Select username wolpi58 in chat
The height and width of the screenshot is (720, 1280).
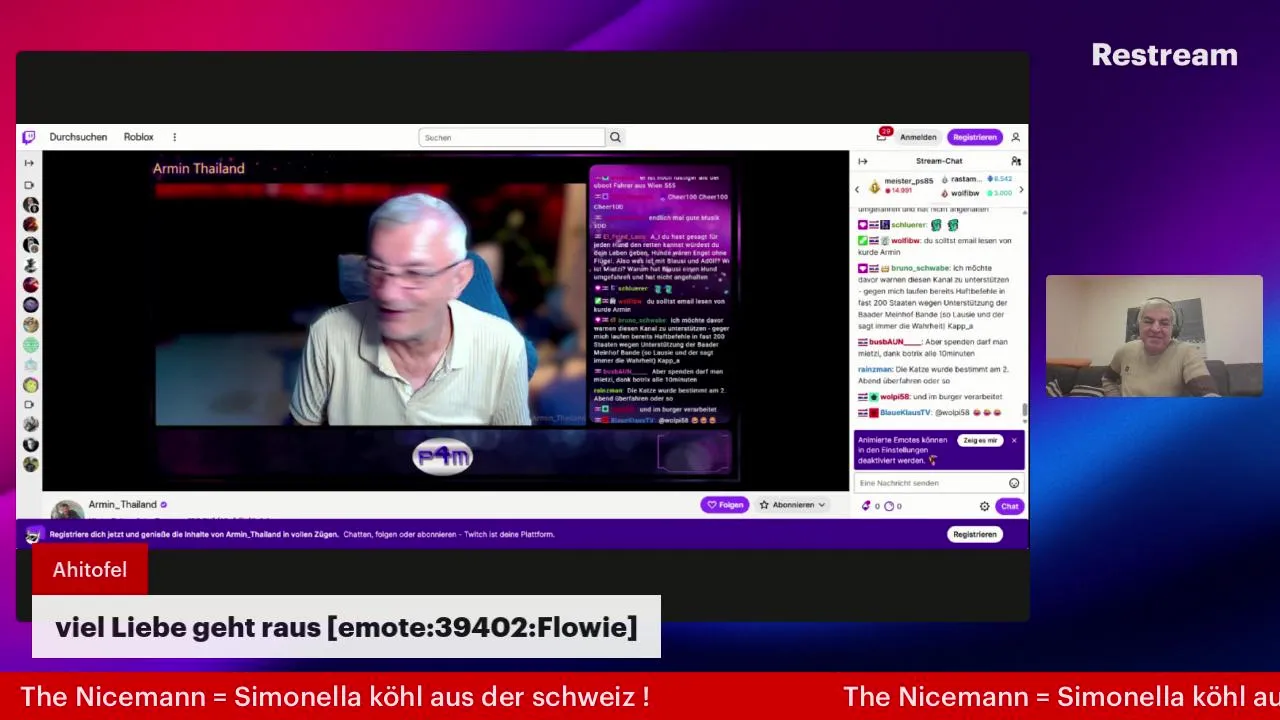coord(894,397)
